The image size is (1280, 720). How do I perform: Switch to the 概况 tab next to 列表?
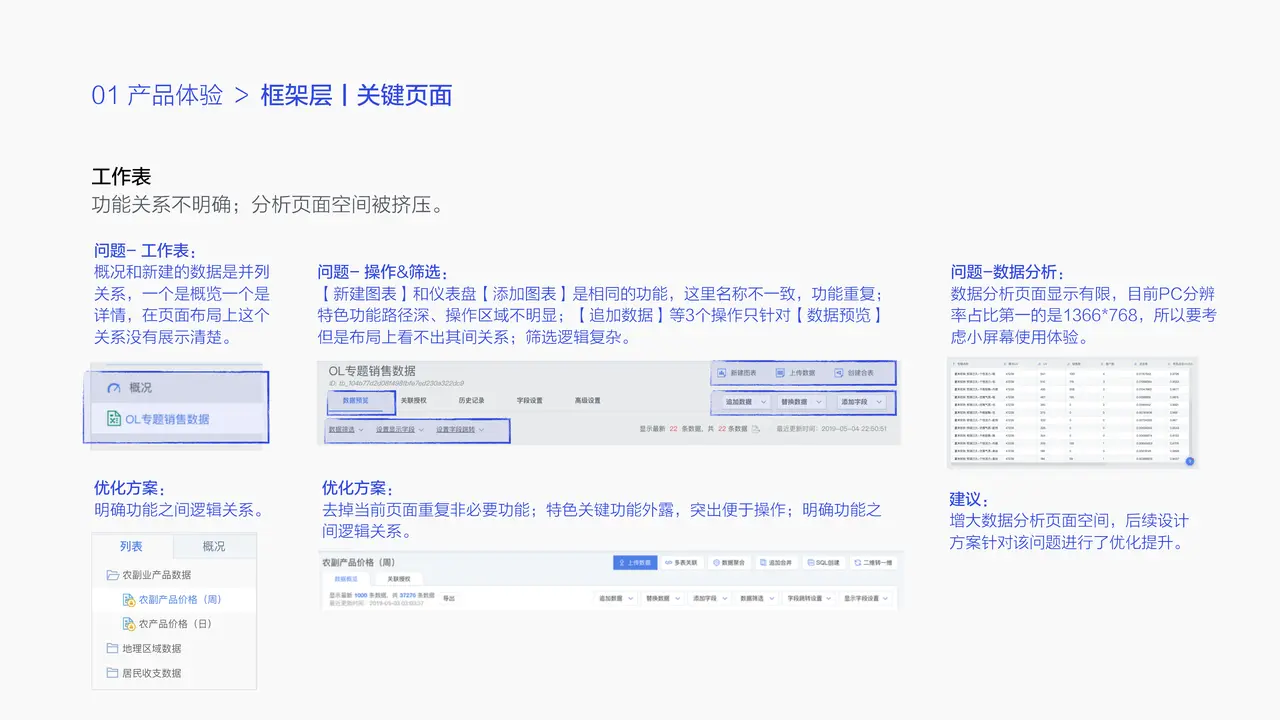[x=214, y=546]
